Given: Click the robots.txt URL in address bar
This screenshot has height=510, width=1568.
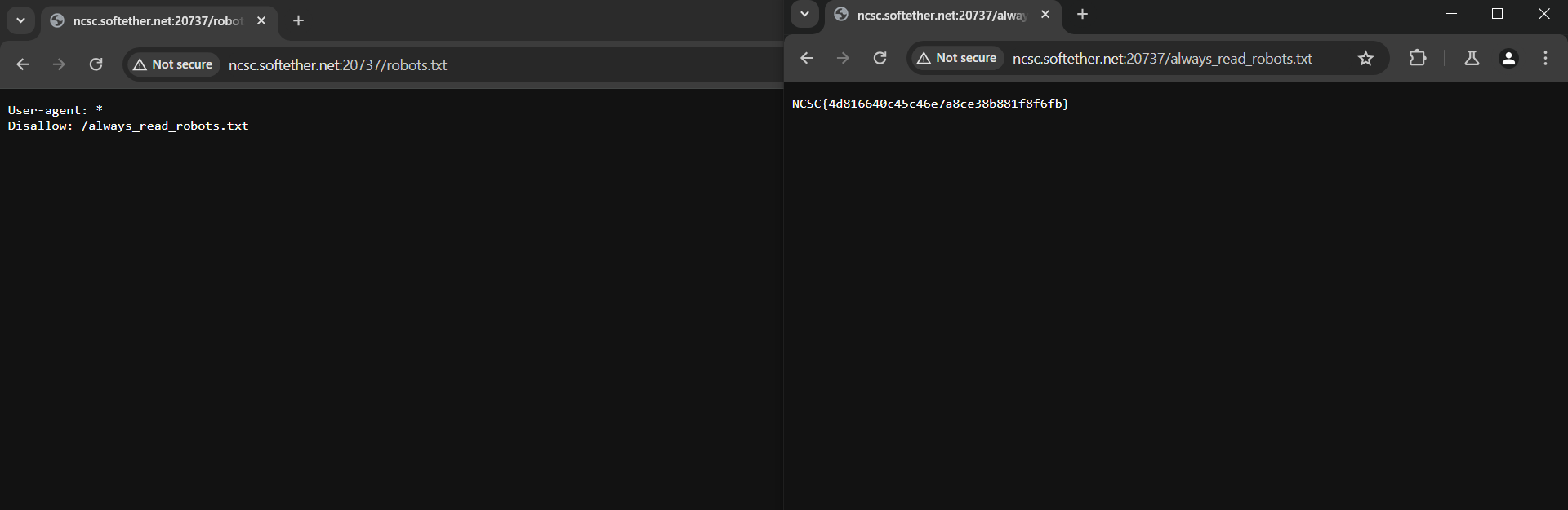Looking at the screenshot, I should 337,65.
